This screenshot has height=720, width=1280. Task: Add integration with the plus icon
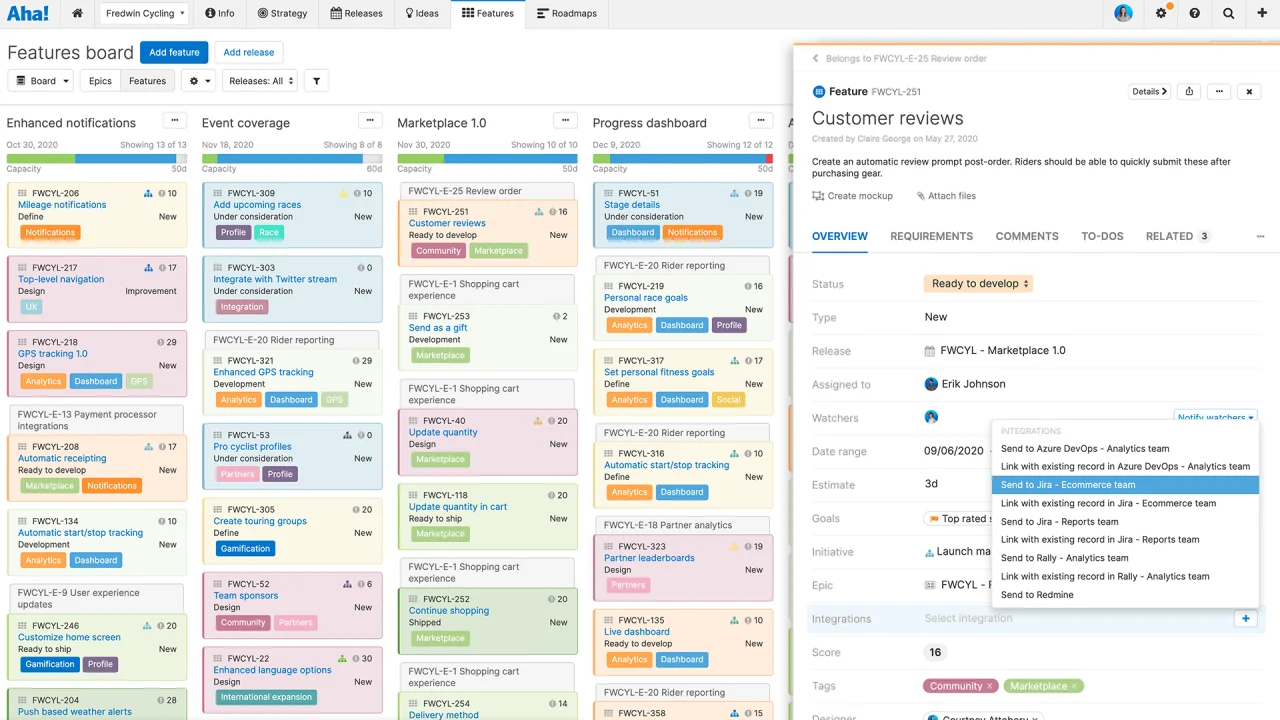click(x=1246, y=619)
